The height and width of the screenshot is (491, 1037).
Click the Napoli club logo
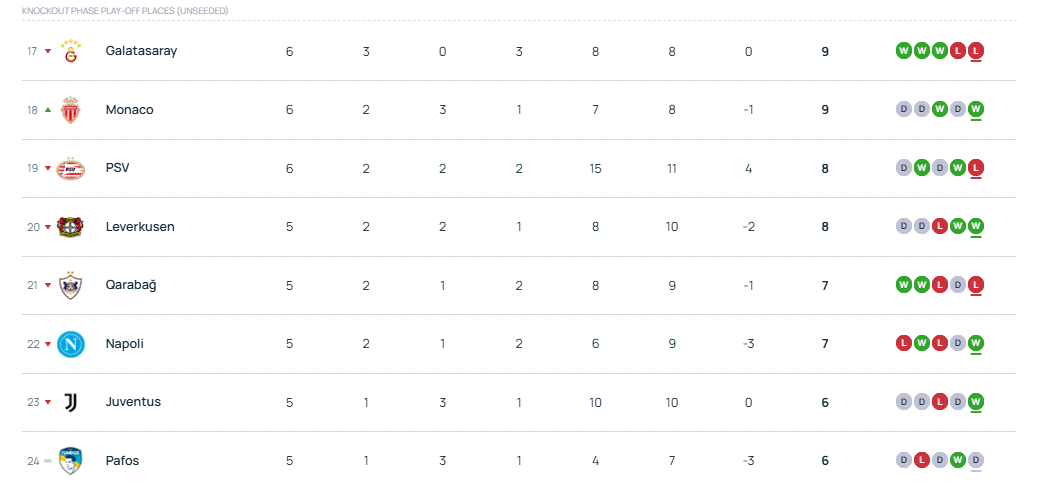pyautogui.click(x=71, y=344)
